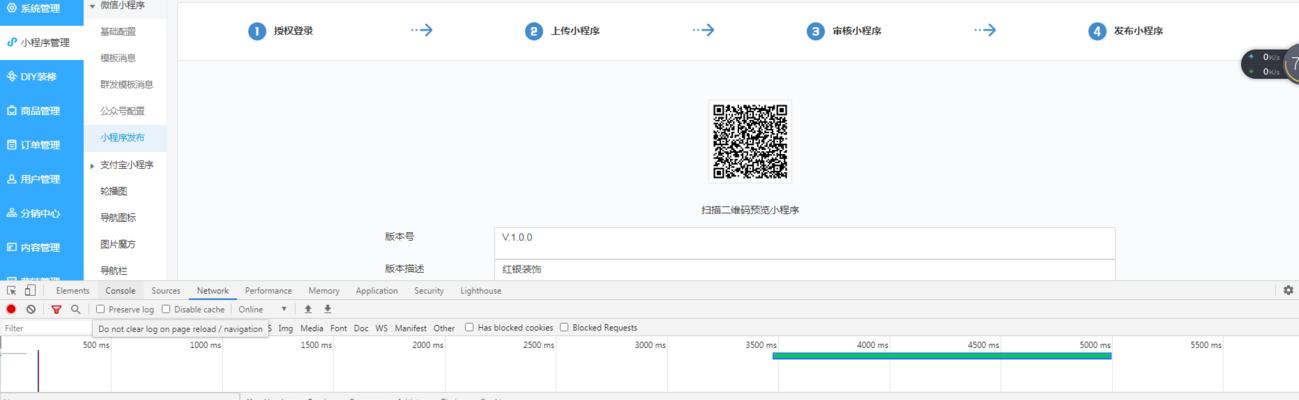Open 公众号配置 in the submenu
Screen dimensions: 1299x400
pyautogui.click(x=122, y=111)
